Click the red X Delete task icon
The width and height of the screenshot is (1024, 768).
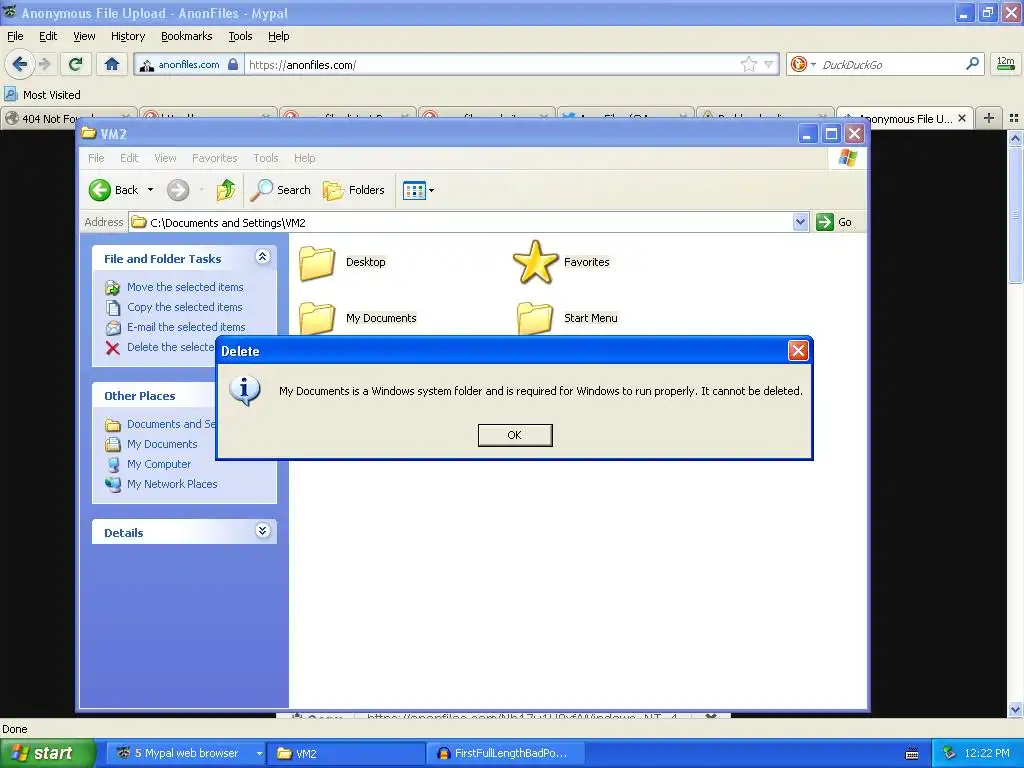112,347
